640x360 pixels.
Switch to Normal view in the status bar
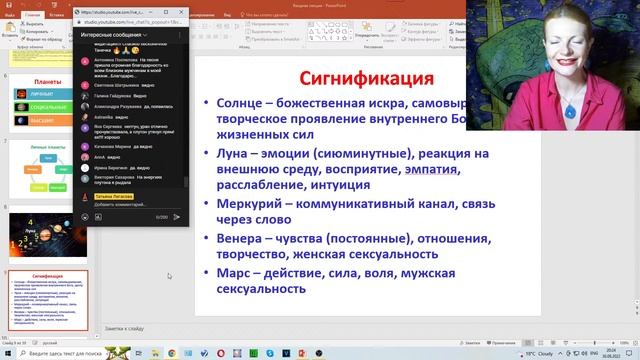coord(528,343)
